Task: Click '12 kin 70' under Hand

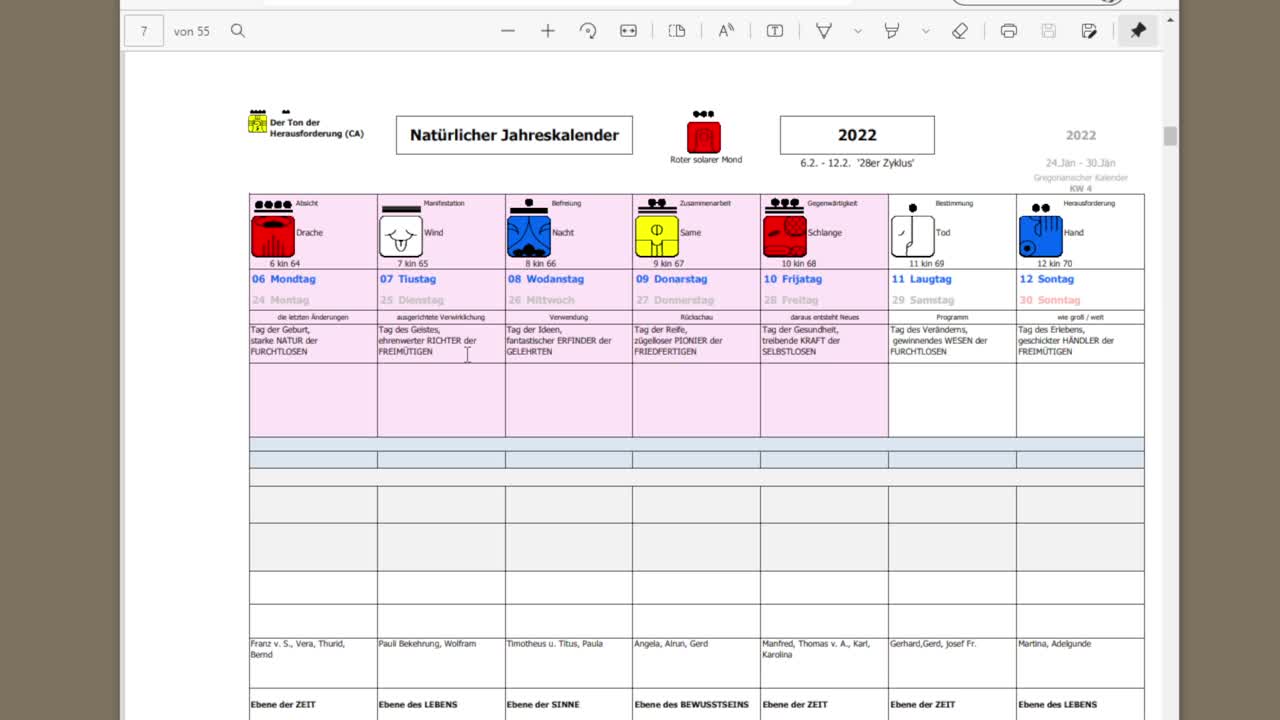Action: pos(1054,264)
